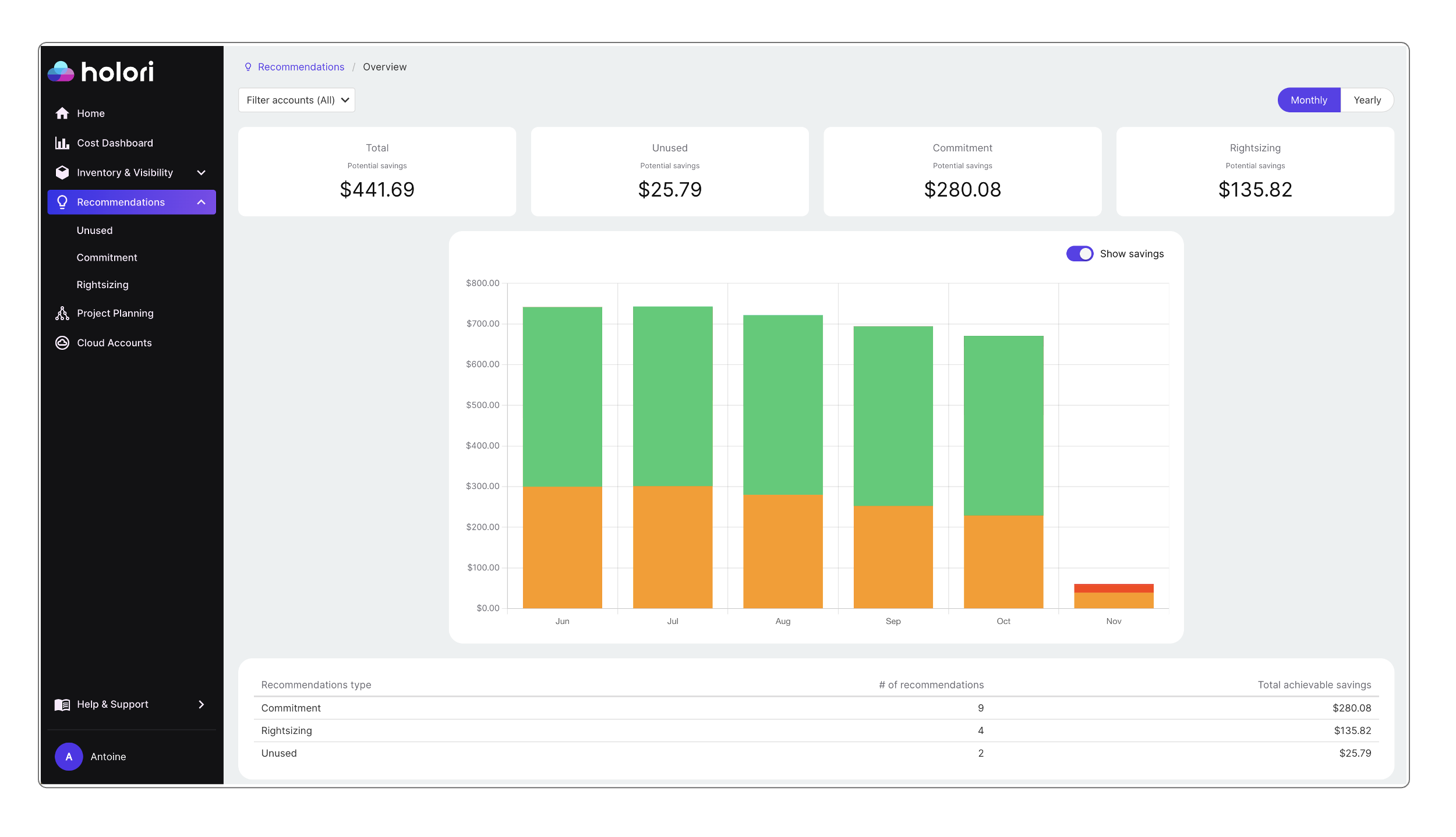The width and height of the screenshot is (1456, 837).
Task: Click the Recommendations breadcrumb link
Action: 301,67
